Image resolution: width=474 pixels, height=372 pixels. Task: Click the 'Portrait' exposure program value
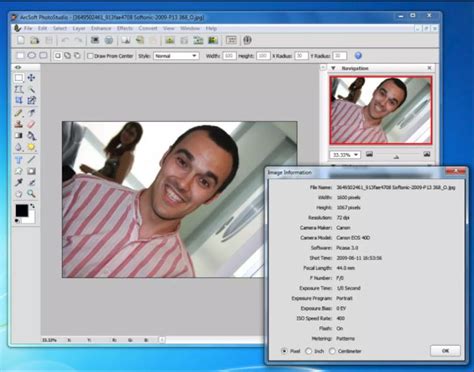click(344, 298)
